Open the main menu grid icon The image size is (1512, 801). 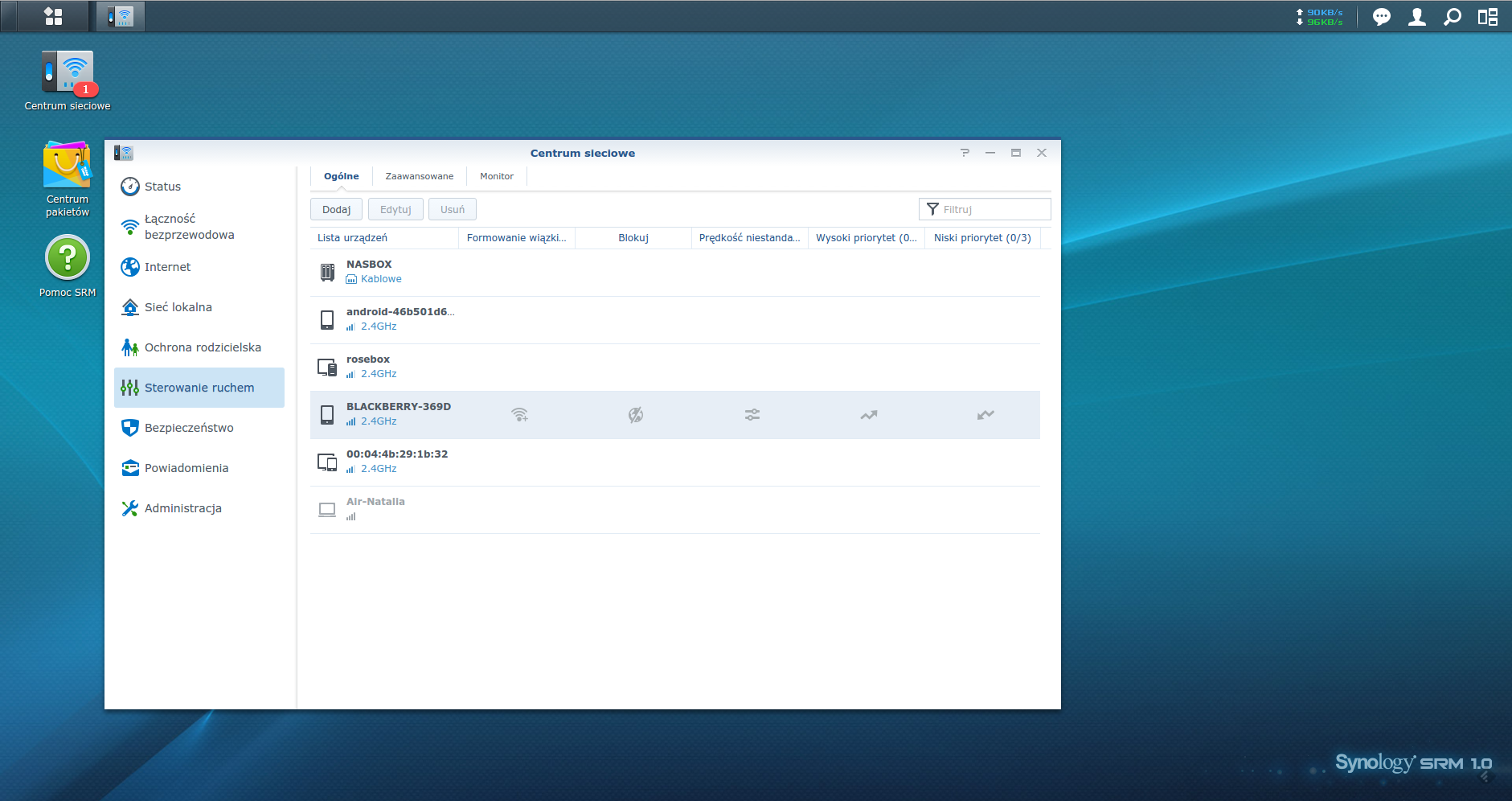53,16
